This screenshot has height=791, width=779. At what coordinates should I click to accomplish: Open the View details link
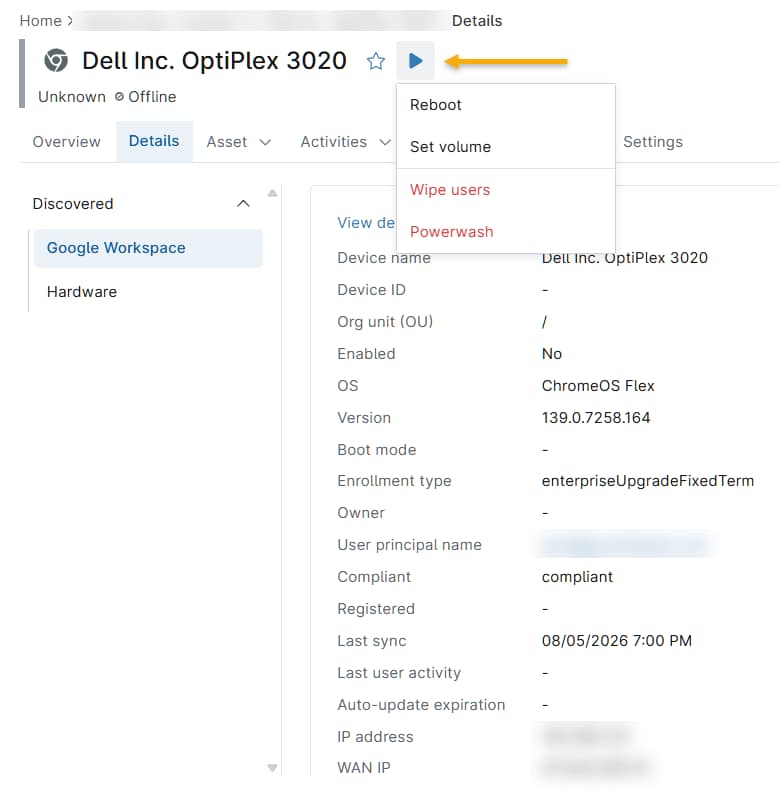[366, 222]
